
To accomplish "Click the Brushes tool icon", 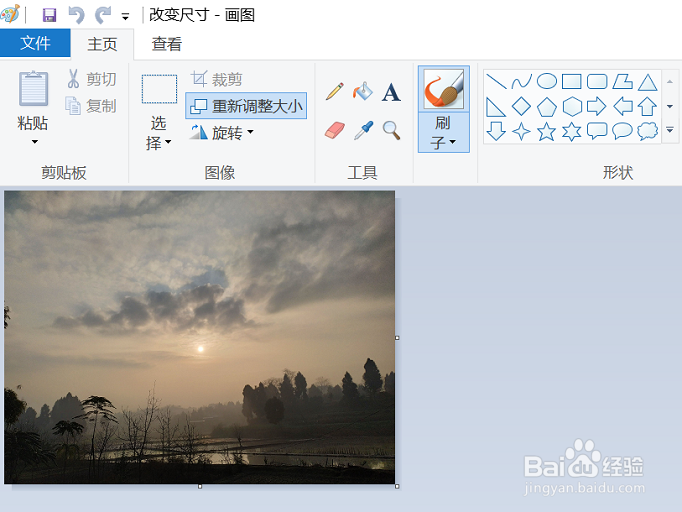I will pyautogui.click(x=444, y=89).
